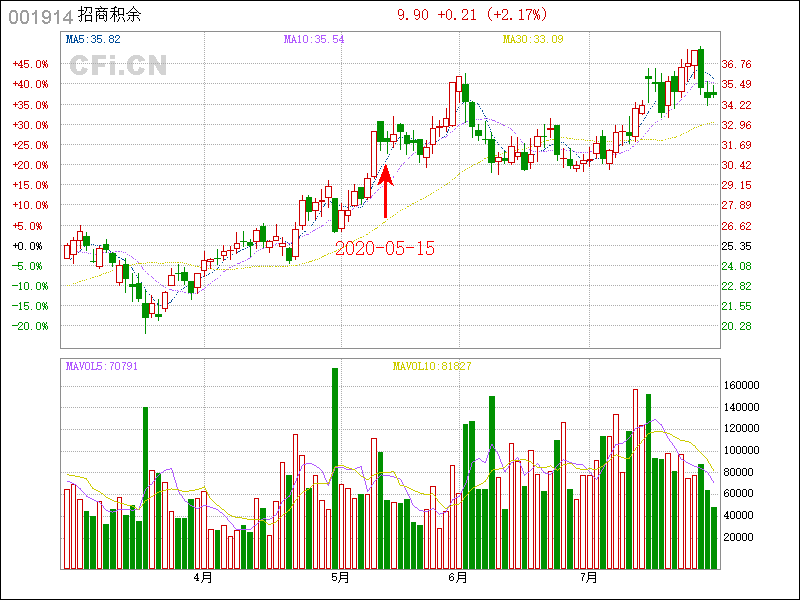This screenshot has height=600, width=800.
Task: Select the 2020-05-15 date annotation
Action: click(x=385, y=249)
